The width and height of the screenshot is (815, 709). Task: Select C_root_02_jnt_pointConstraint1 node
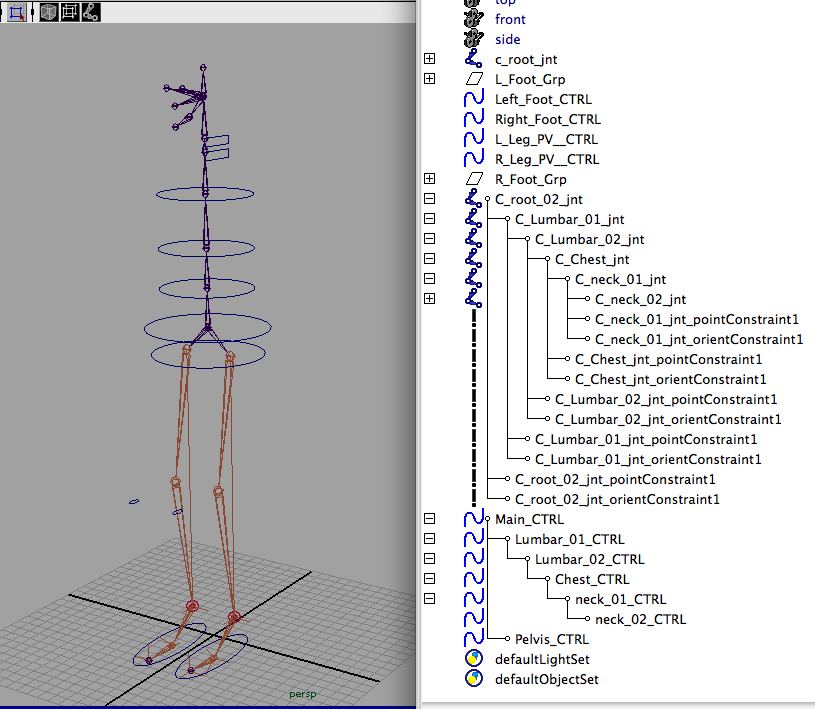tap(615, 479)
